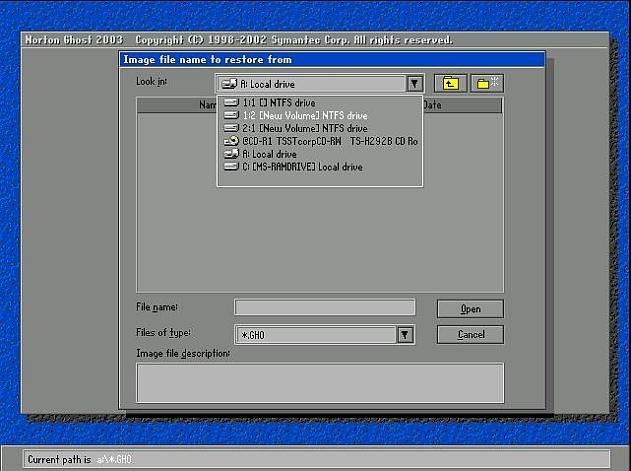Go up one folder level icon
Viewport: 631px width, 471px height.
(x=450, y=83)
